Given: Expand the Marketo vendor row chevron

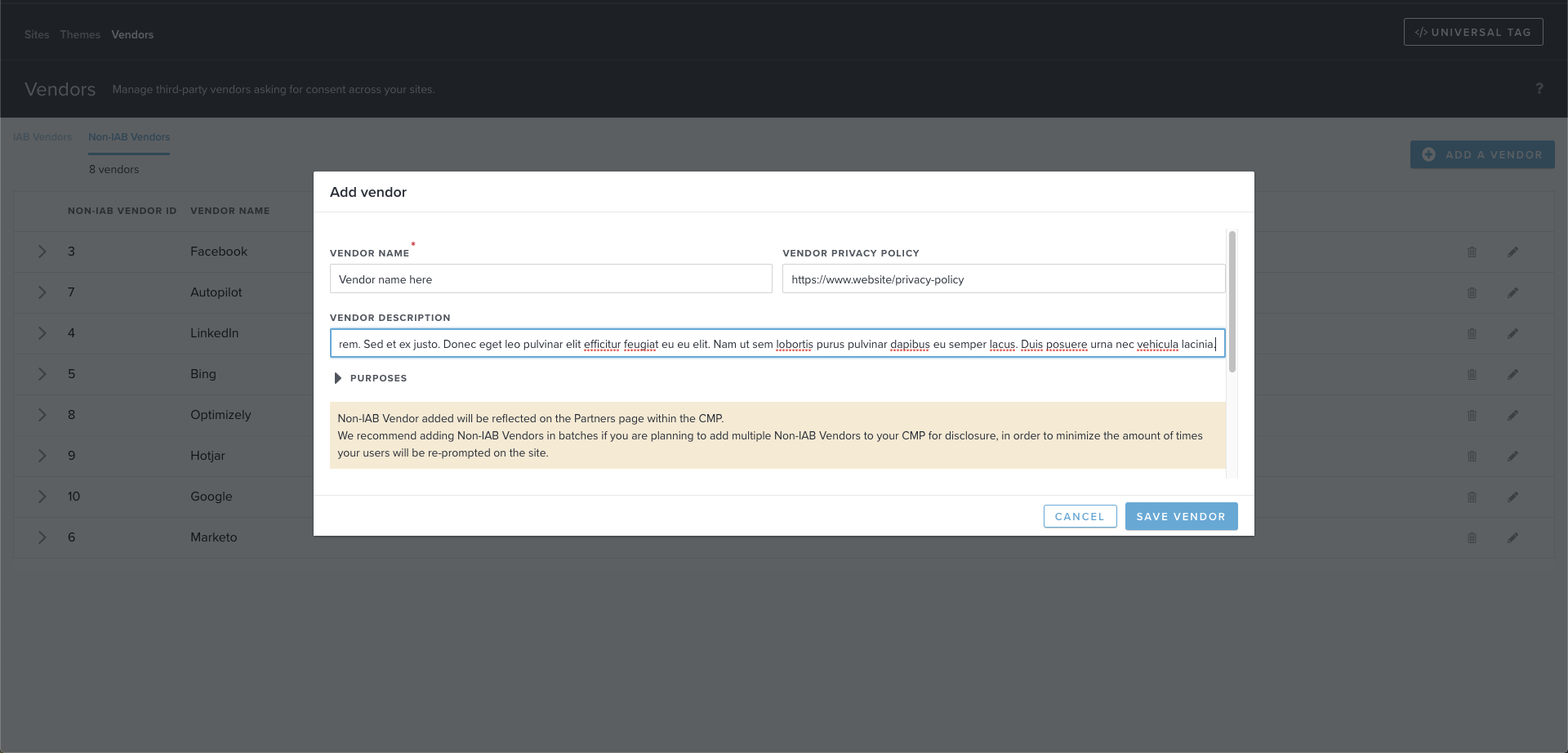Looking at the screenshot, I should (x=42, y=537).
